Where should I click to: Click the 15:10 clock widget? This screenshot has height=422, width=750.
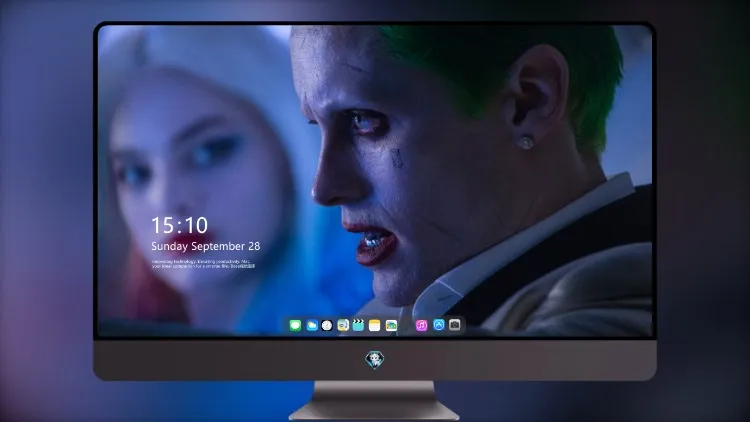coord(179,225)
